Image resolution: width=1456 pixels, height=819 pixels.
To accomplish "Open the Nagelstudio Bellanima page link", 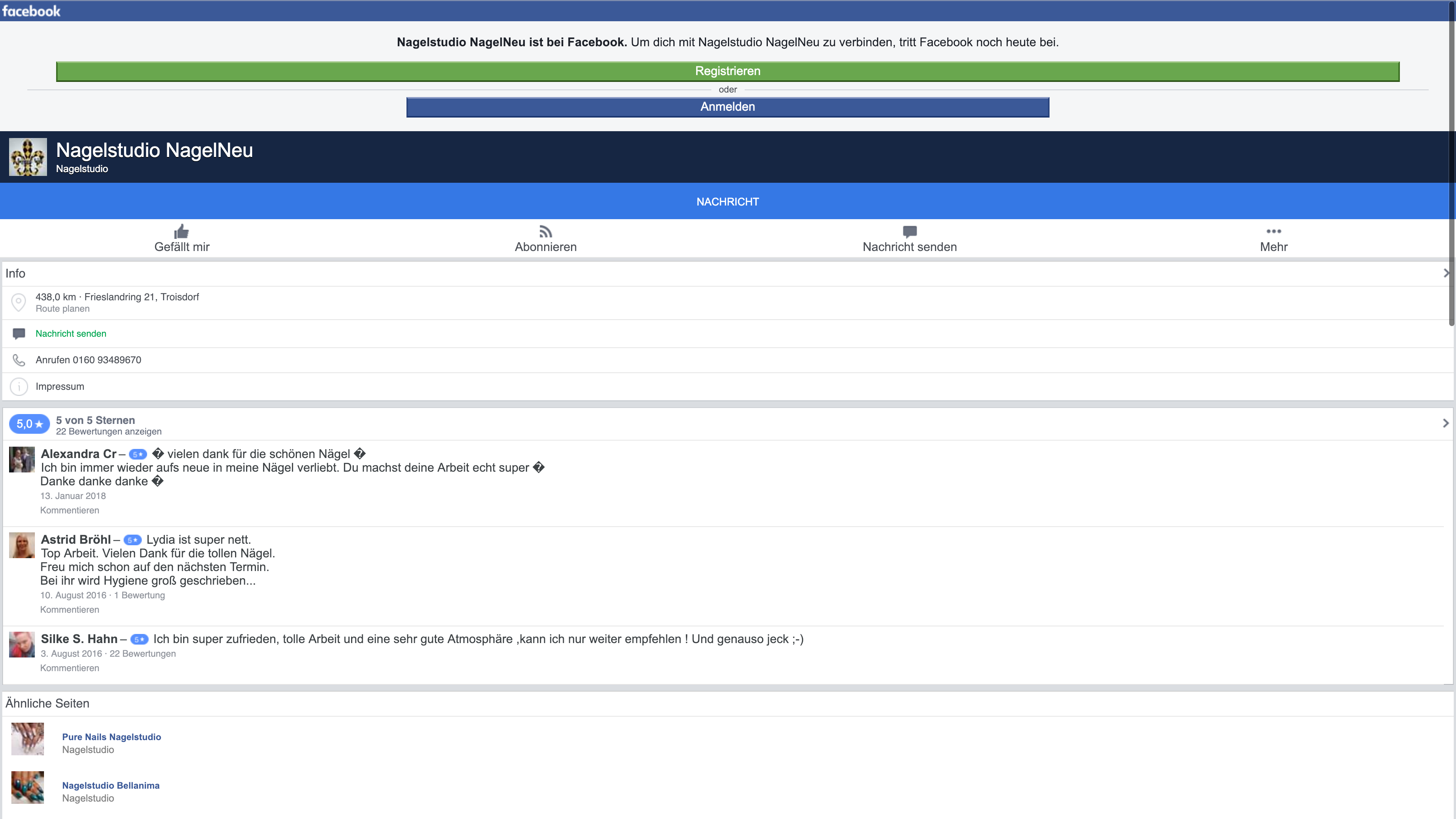I will click(x=111, y=786).
